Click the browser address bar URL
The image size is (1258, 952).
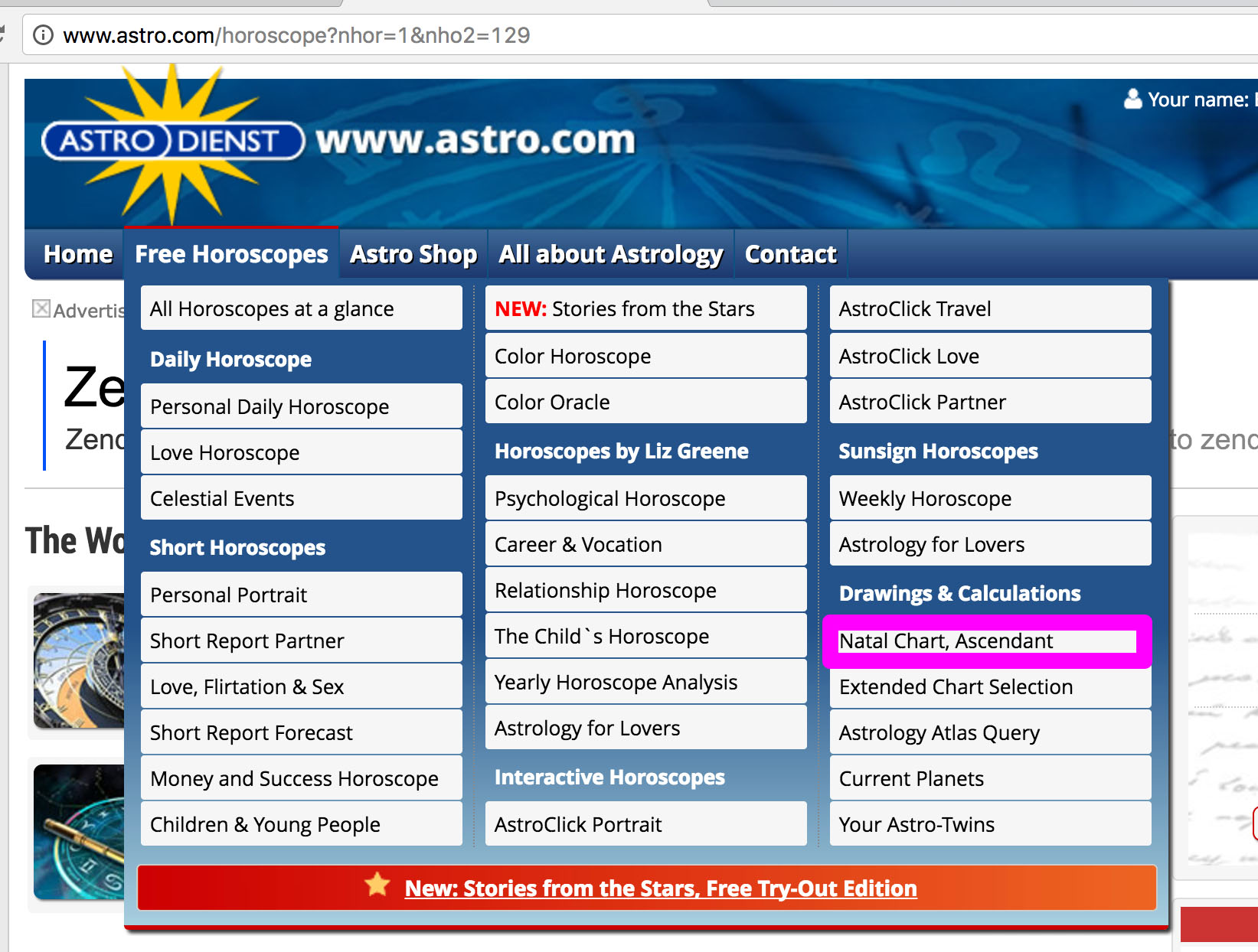pyautogui.click(x=296, y=35)
